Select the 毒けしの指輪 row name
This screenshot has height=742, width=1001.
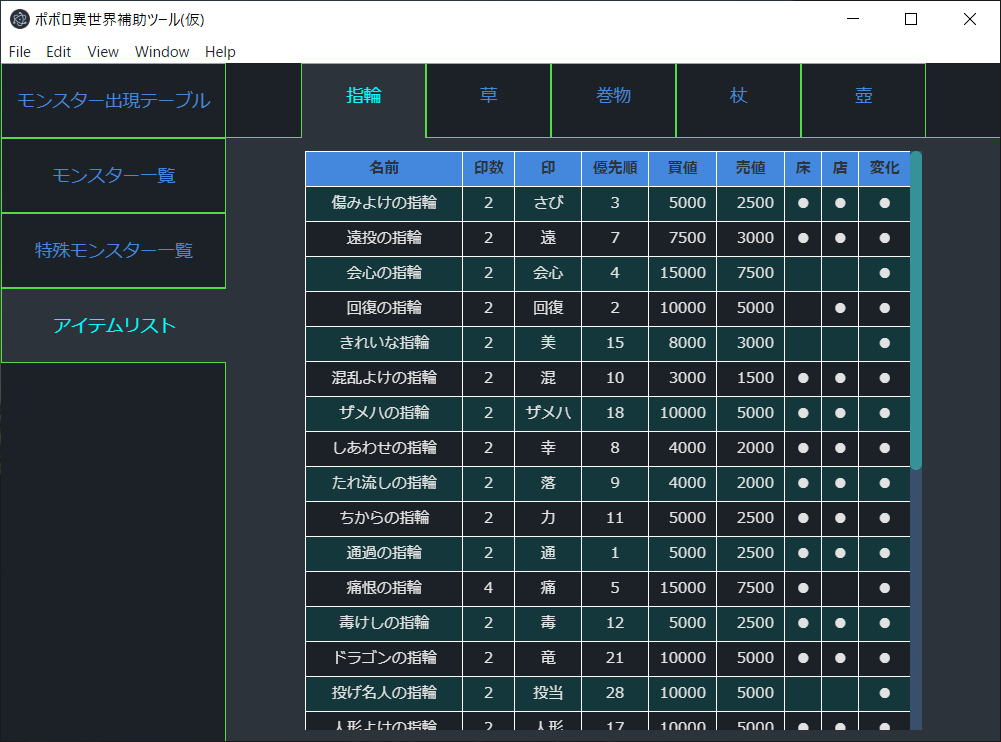pyautogui.click(x=384, y=623)
